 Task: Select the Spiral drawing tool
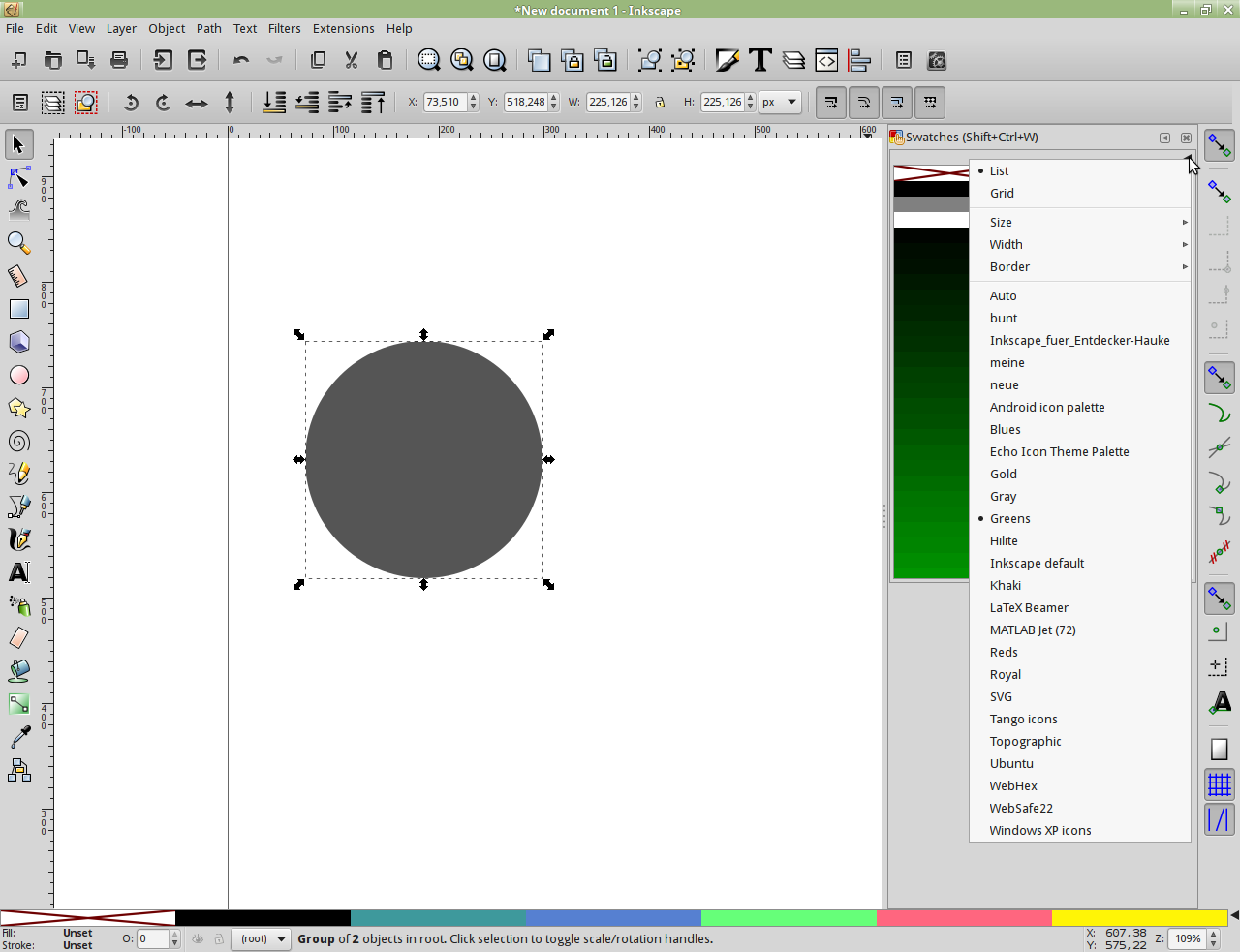point(18,442)
